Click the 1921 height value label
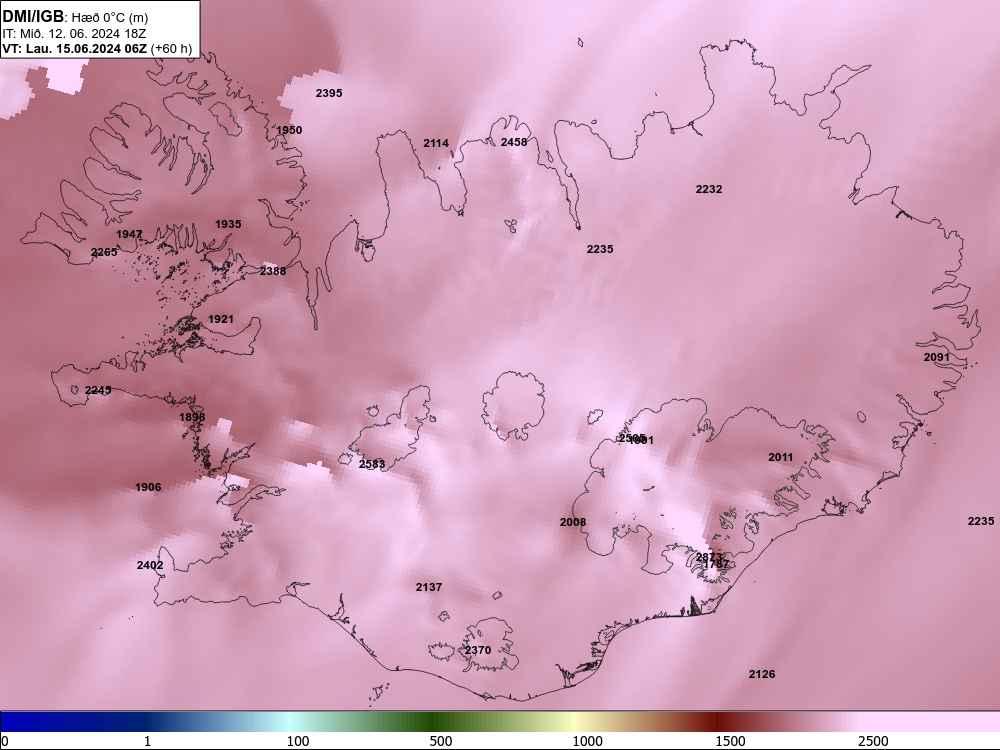Screen dimensions: 1000x750 click(221, 320)
